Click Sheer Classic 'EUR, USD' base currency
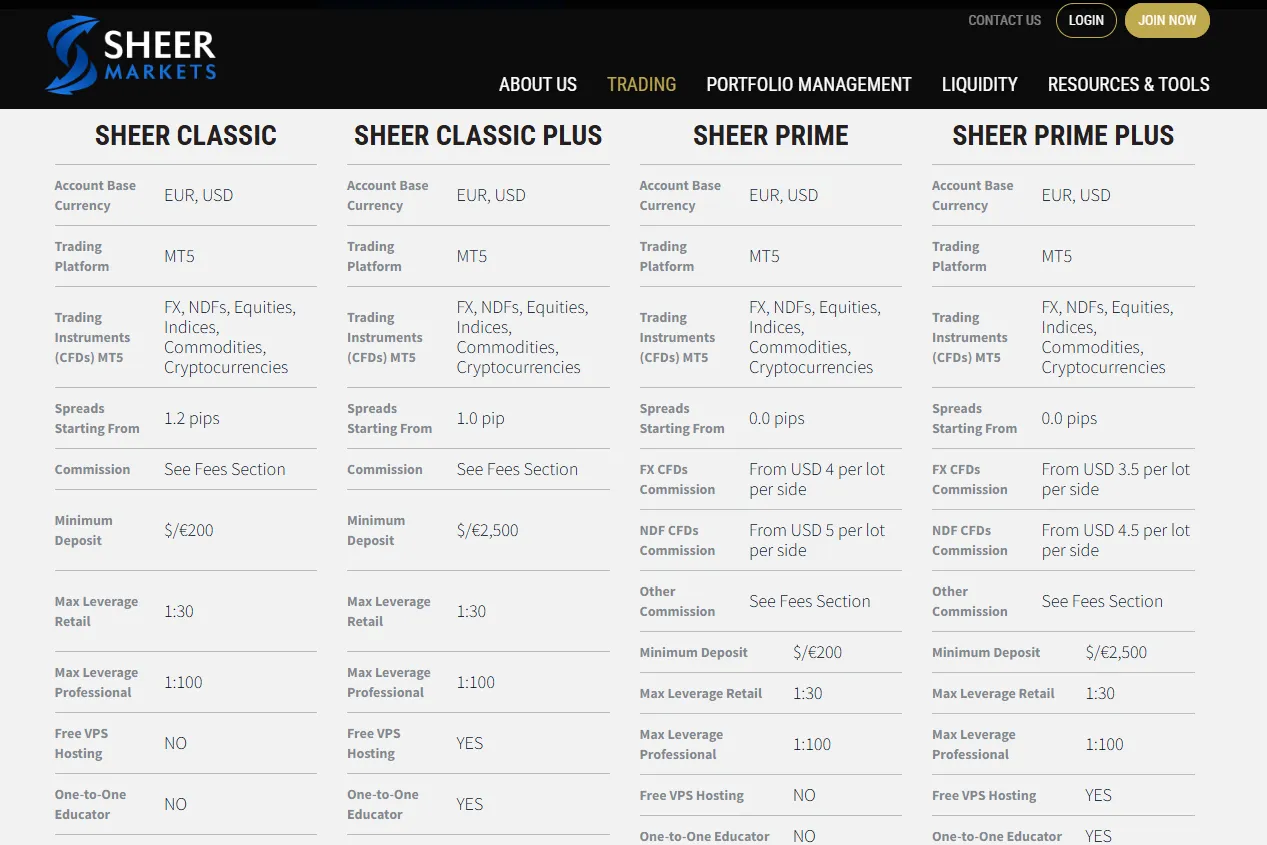 [x=199, y=195]
